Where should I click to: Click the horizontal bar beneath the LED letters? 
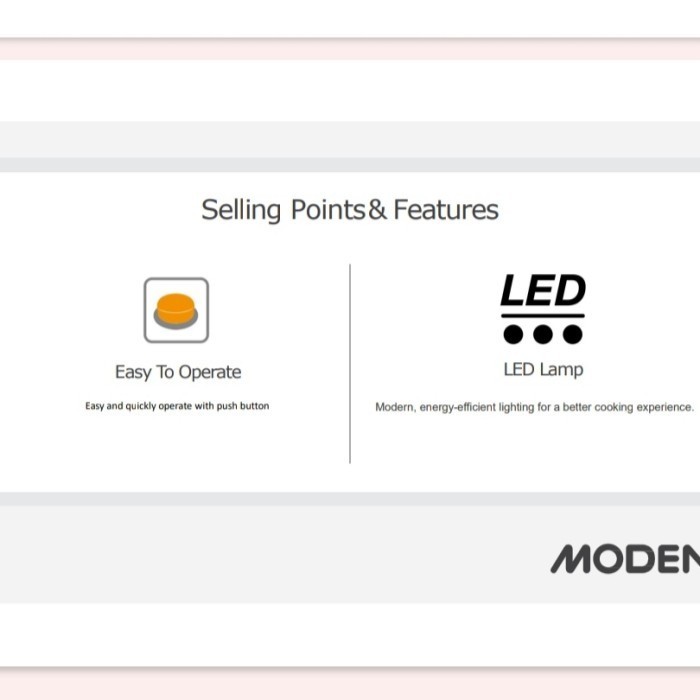(542, 316)
